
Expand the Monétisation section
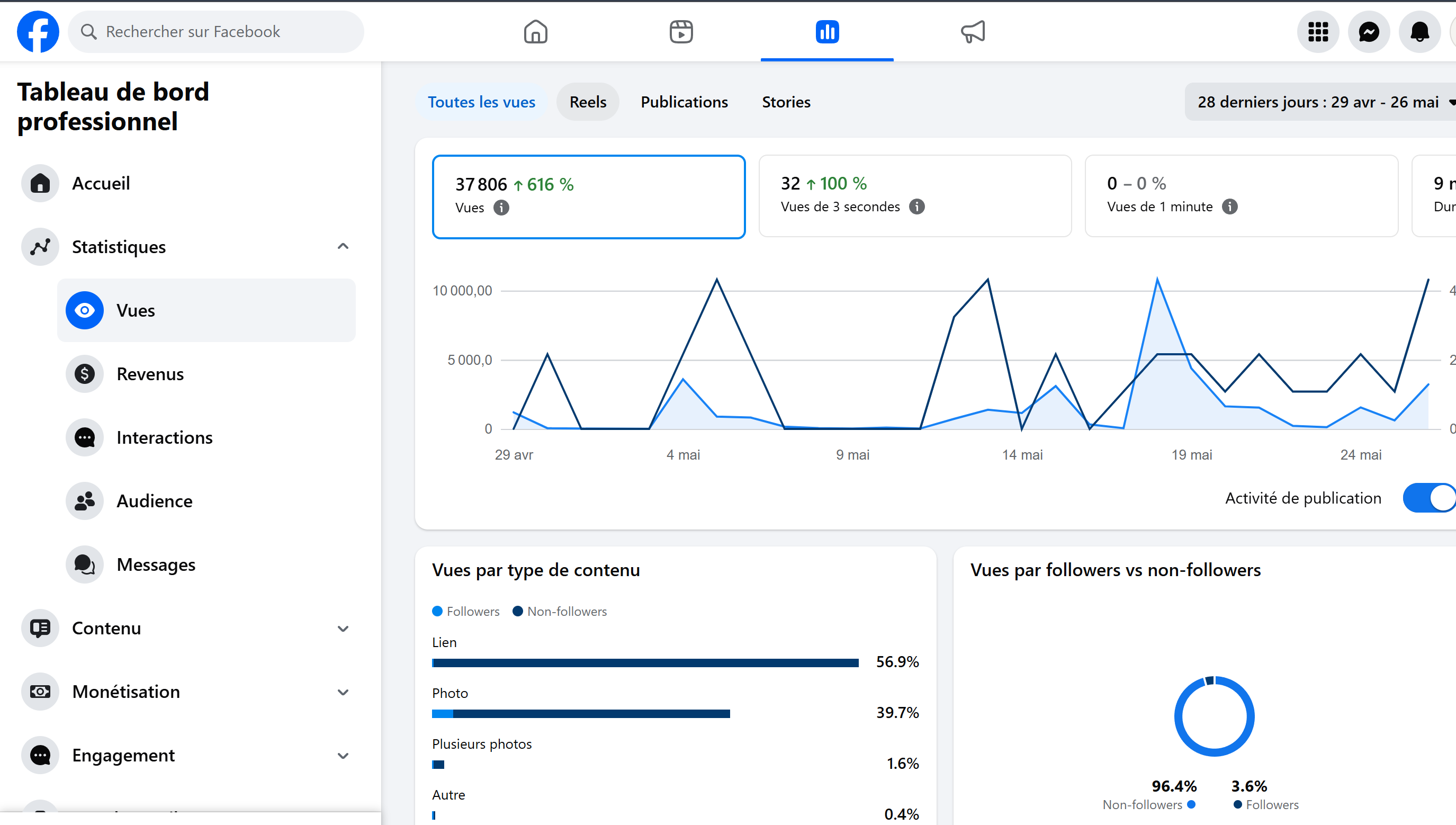point(343,692)
